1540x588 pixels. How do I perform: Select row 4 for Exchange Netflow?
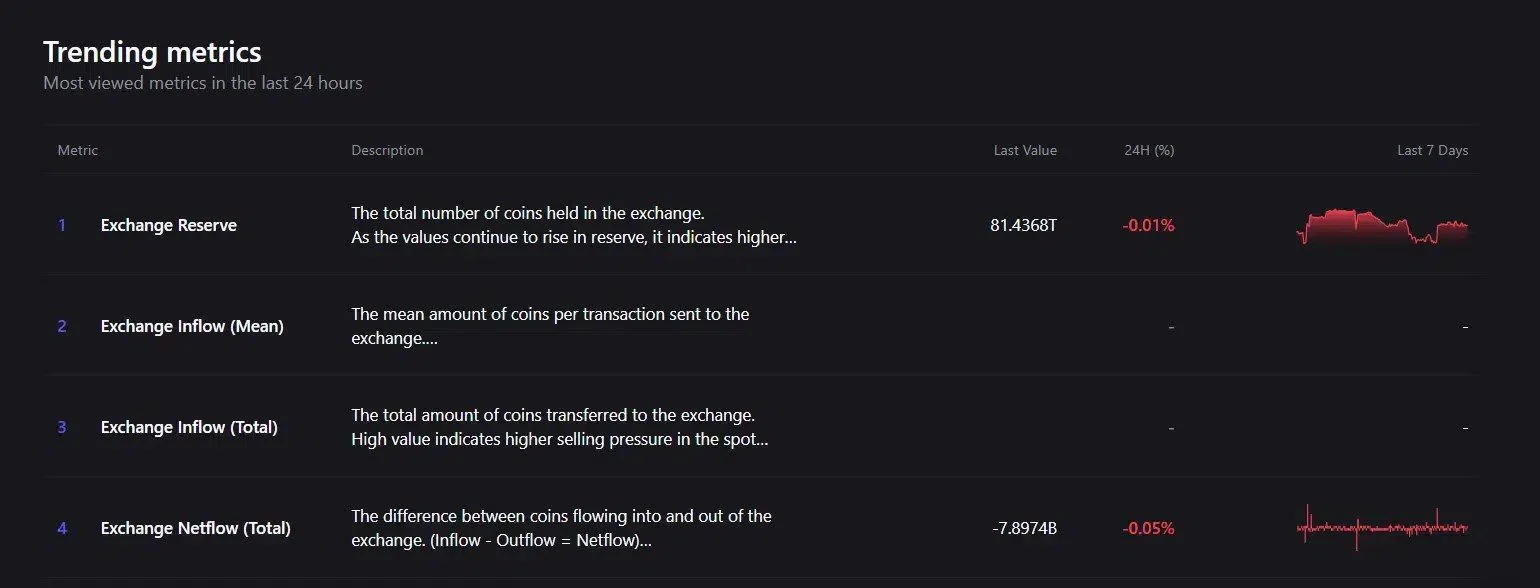62,528
